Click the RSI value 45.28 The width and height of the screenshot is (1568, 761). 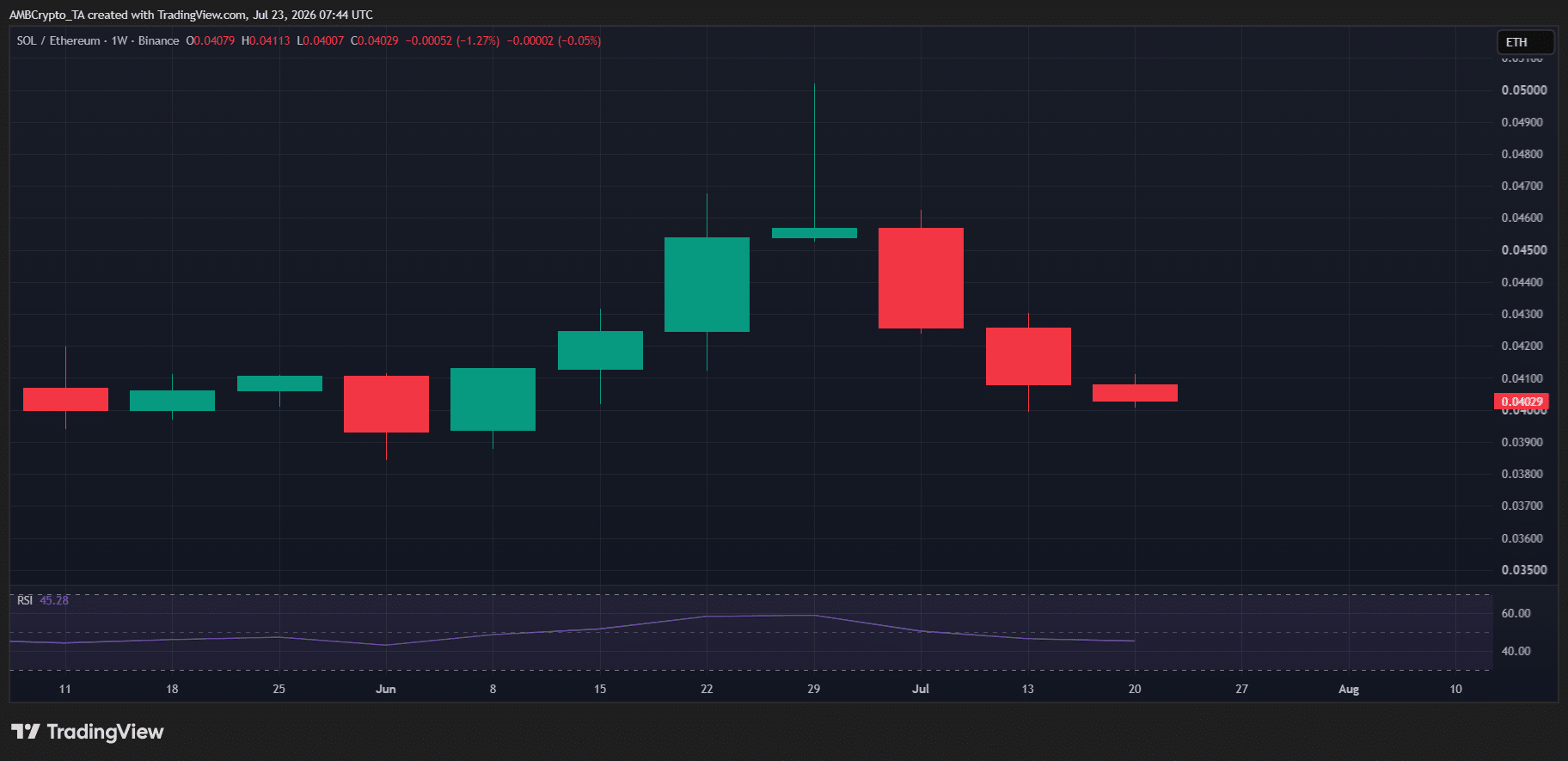click(x=54, y=600)
